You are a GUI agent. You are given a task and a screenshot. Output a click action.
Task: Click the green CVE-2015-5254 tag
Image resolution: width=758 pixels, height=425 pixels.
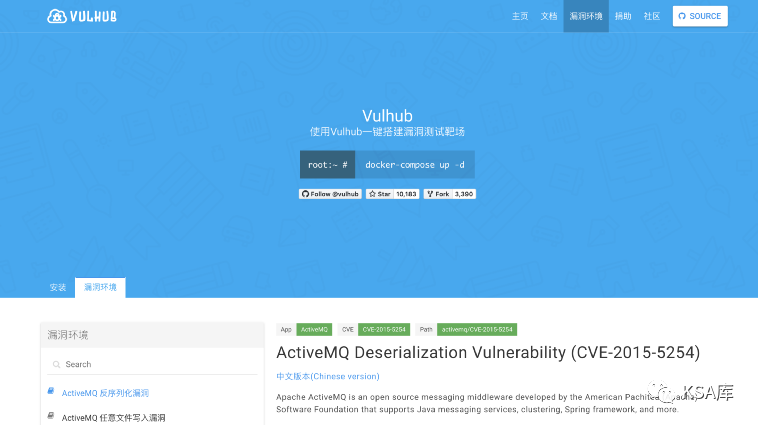point(384,329)
